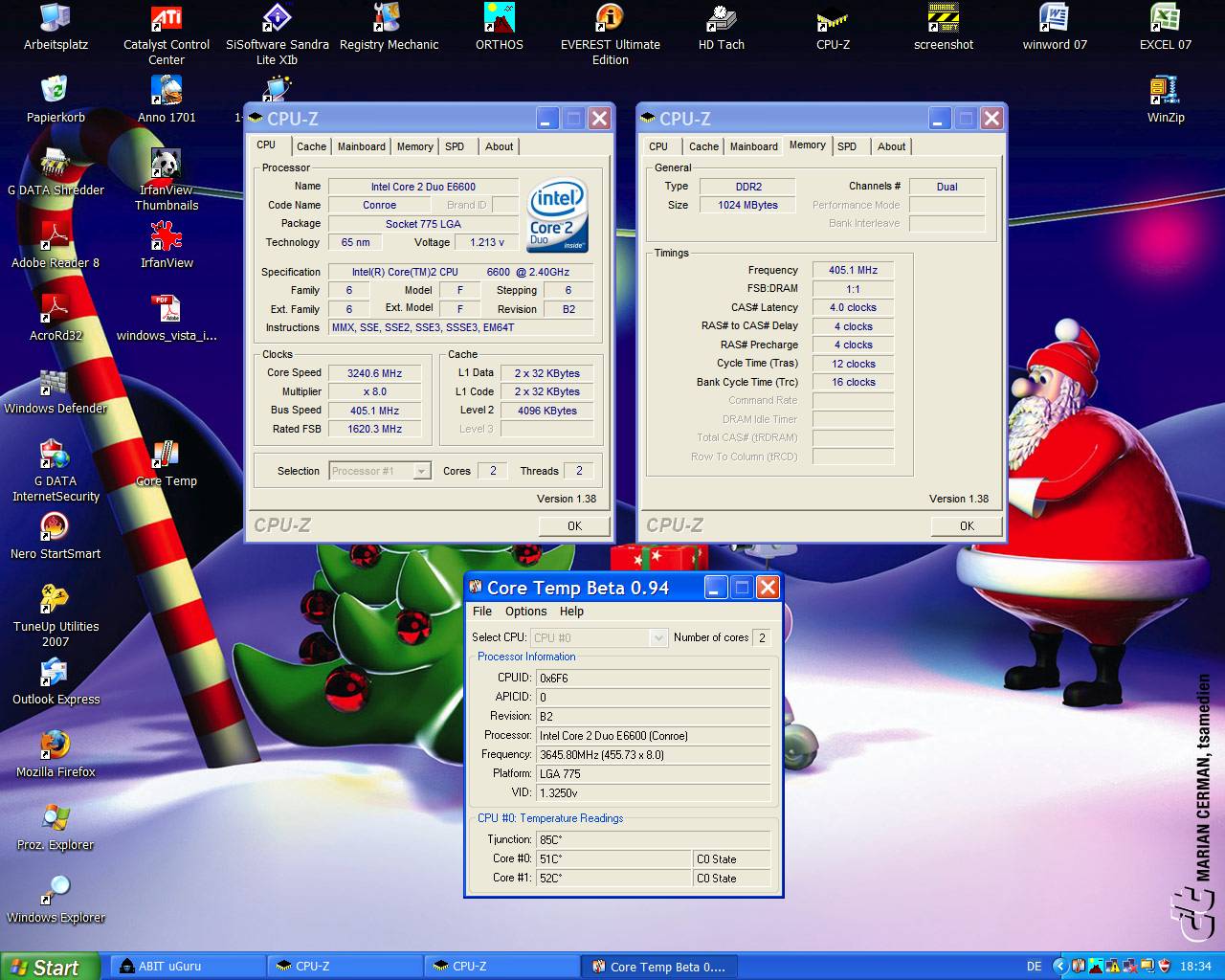Click OK in right CPU-Z Memory window

click(x=967, y=526)
